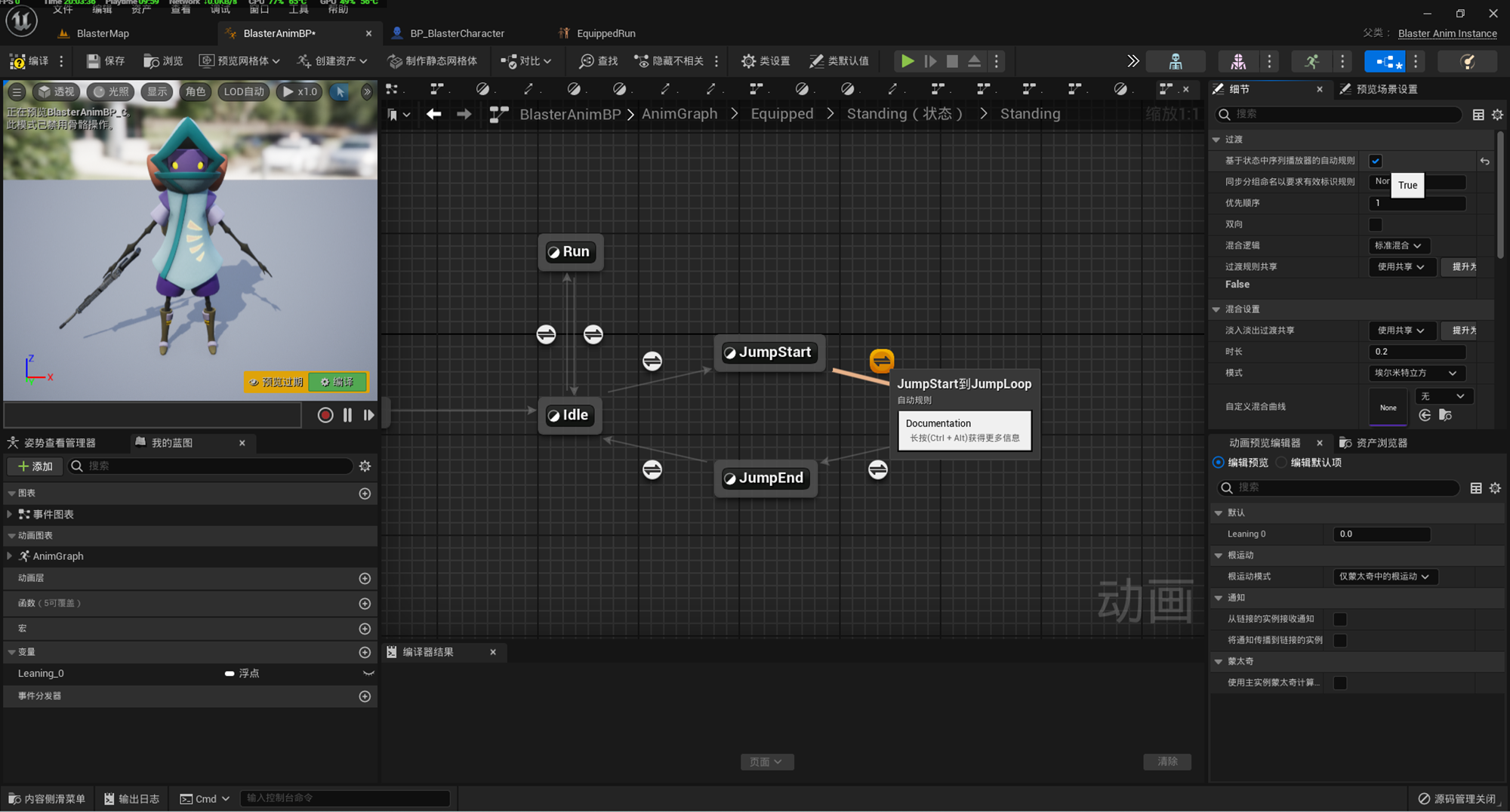1510x812 pixels.
Task: Add a new variable with plus icon
Action: [x=365, y=652]
